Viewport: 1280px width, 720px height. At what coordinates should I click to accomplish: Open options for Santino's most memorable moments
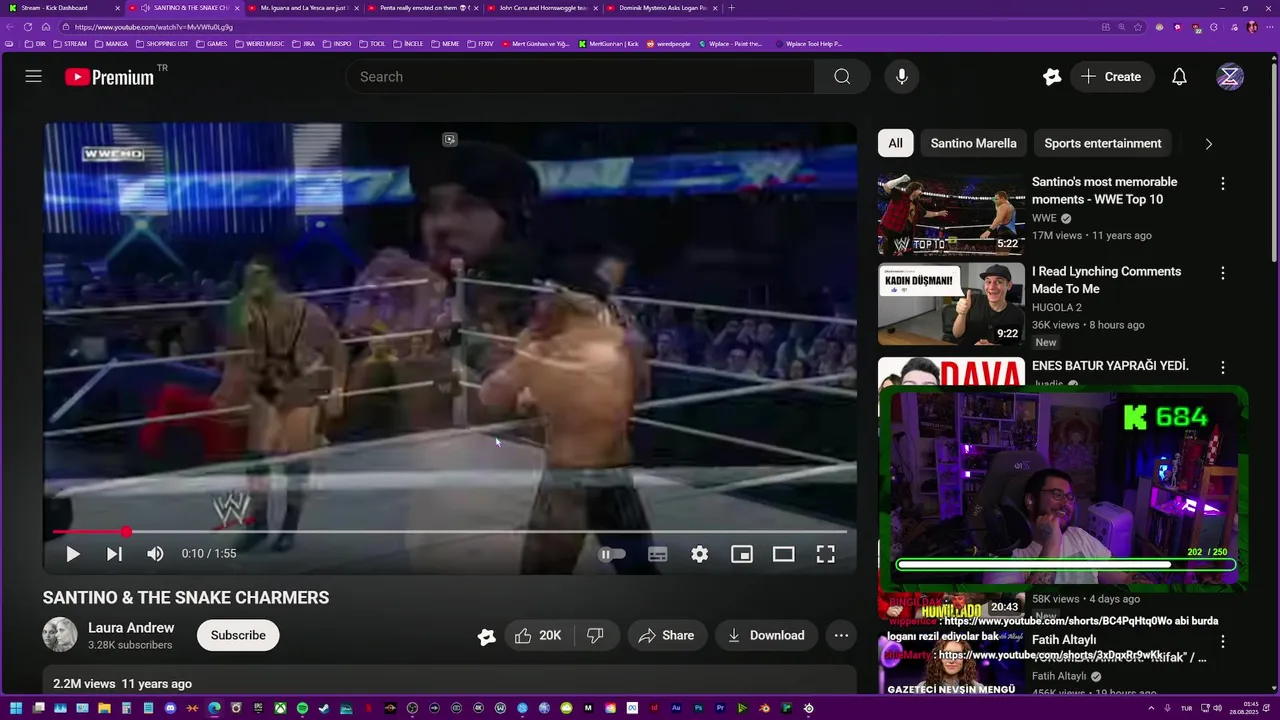[x=1222, y=184]
